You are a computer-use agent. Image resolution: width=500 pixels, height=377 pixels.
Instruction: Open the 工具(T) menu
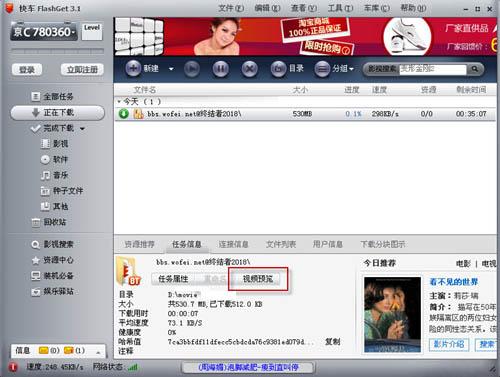(340, 8)
